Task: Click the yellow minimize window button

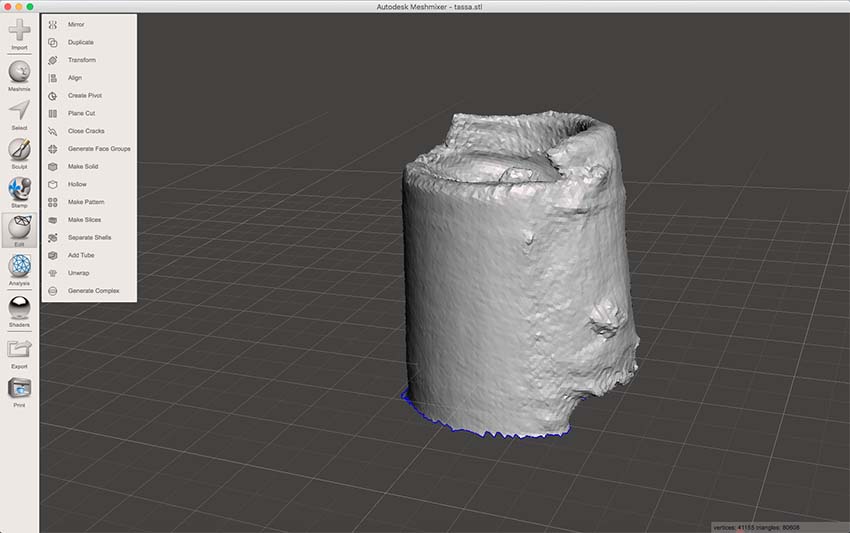Action: point(19,7)
